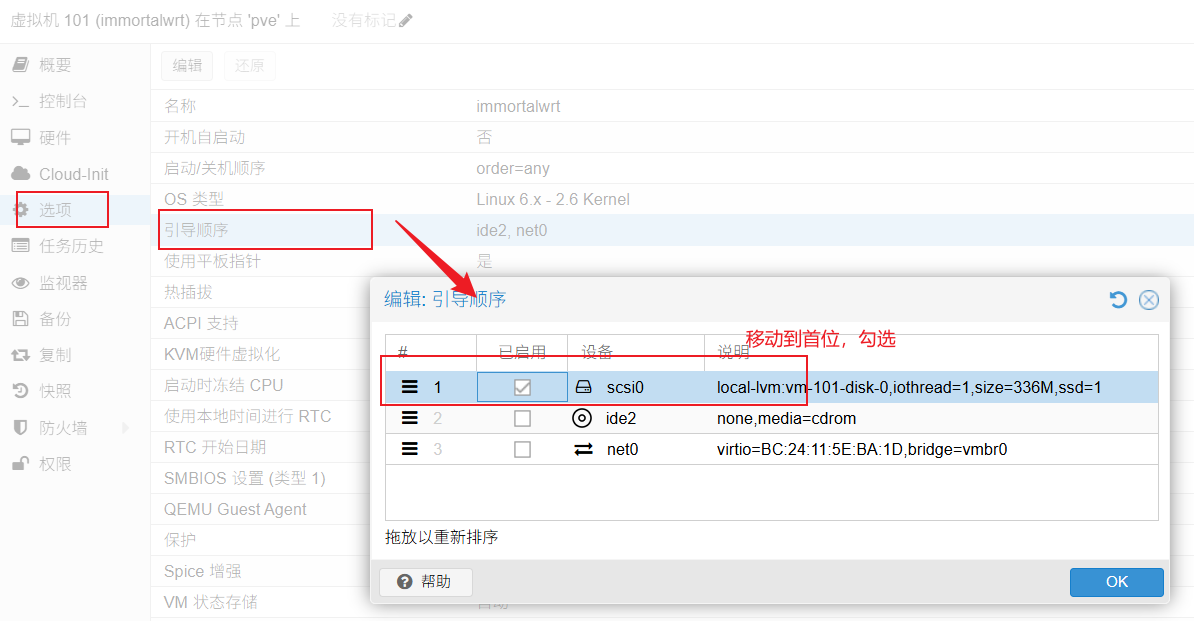Click the 硬件 monitor icon
Image resolution: width=1194 pixels, height=621 pixels.
(21, 138)
